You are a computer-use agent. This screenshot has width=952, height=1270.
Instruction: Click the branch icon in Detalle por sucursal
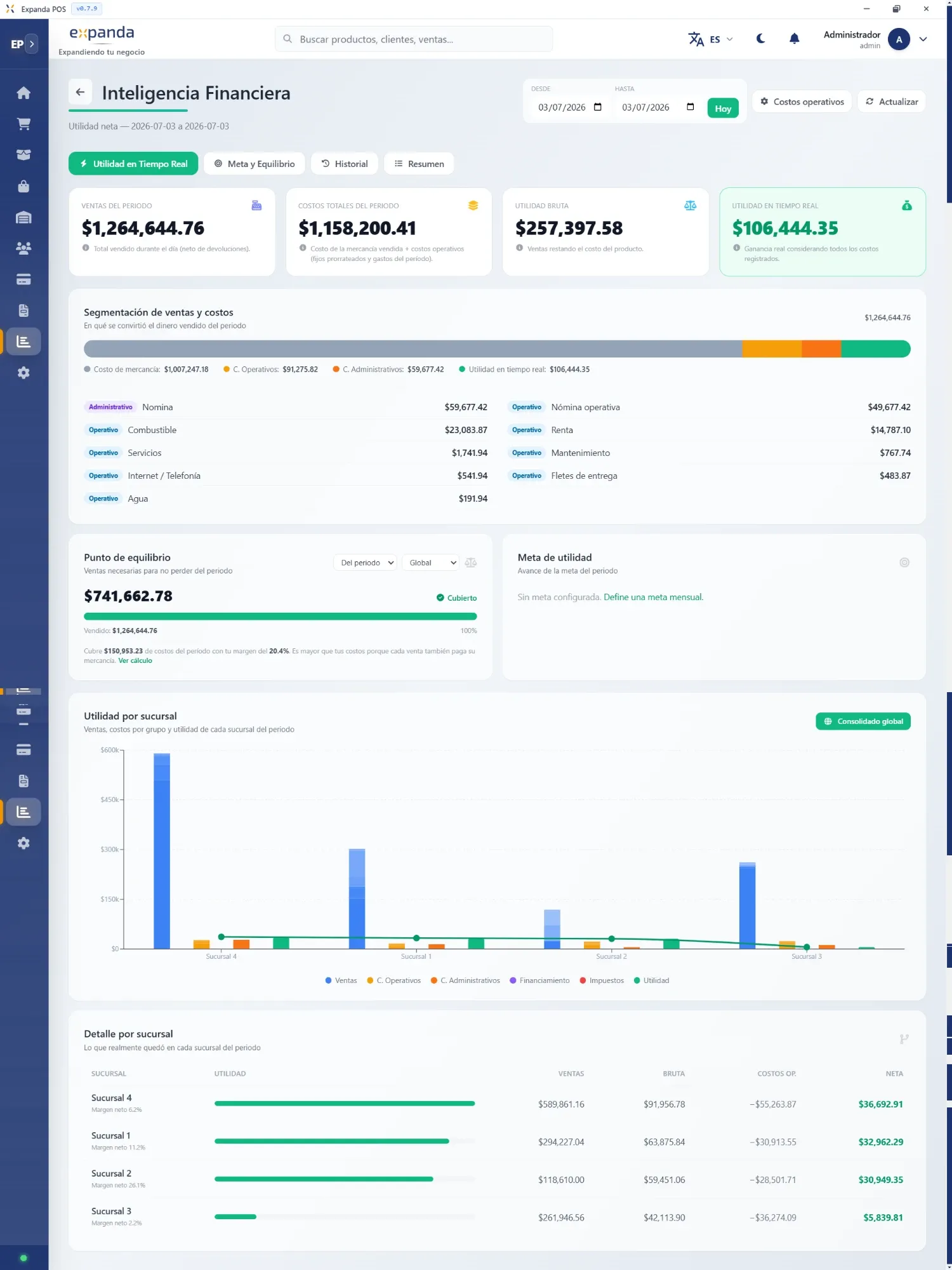(904, 1039)
